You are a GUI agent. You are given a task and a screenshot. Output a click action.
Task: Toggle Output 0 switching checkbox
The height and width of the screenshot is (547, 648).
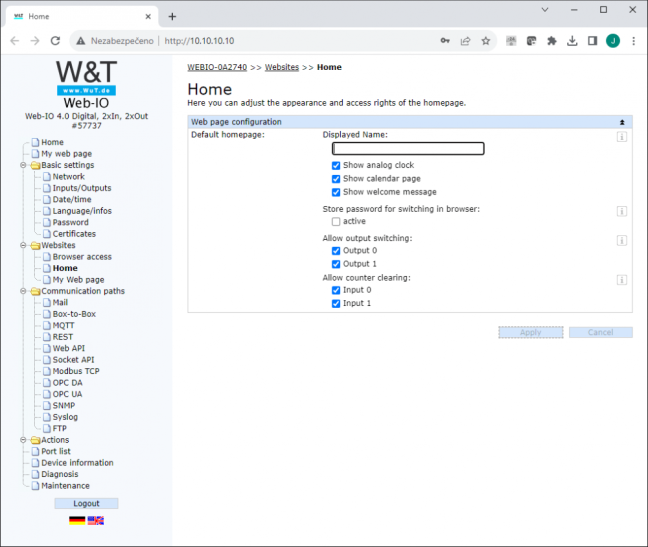pyautogui.click(x=336, y=251)
